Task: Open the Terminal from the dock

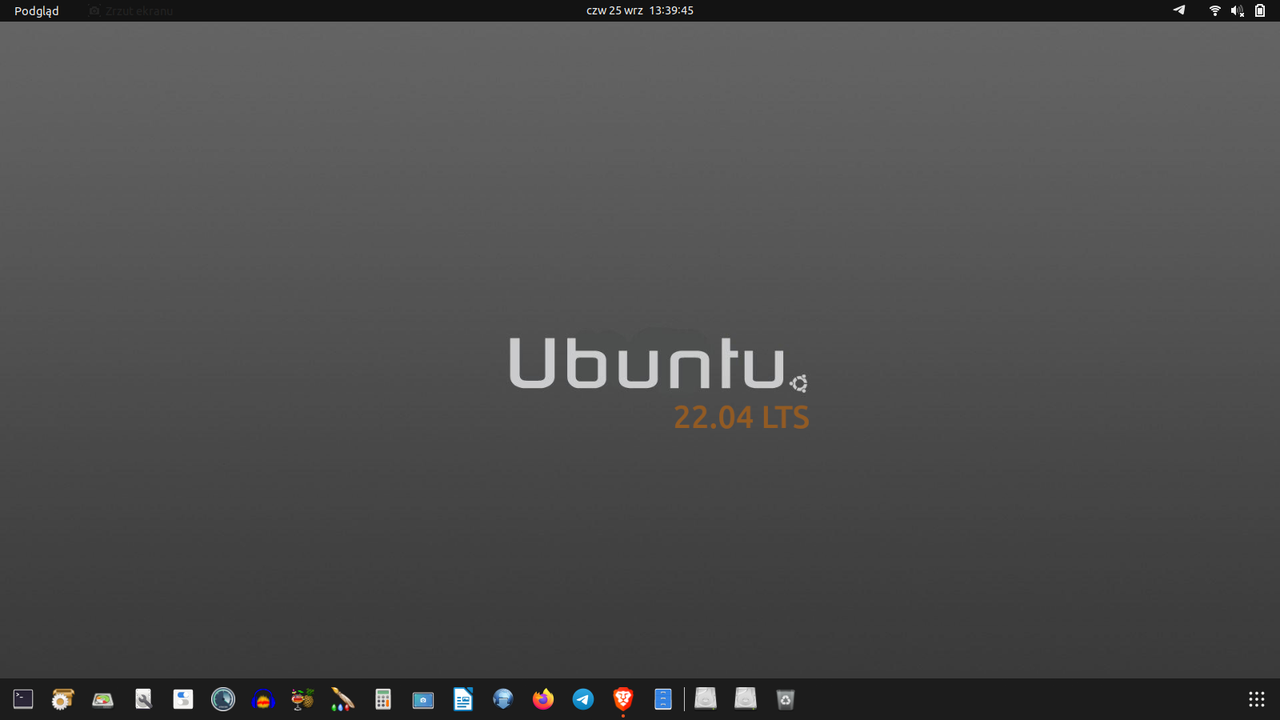Action: (23, 700)
